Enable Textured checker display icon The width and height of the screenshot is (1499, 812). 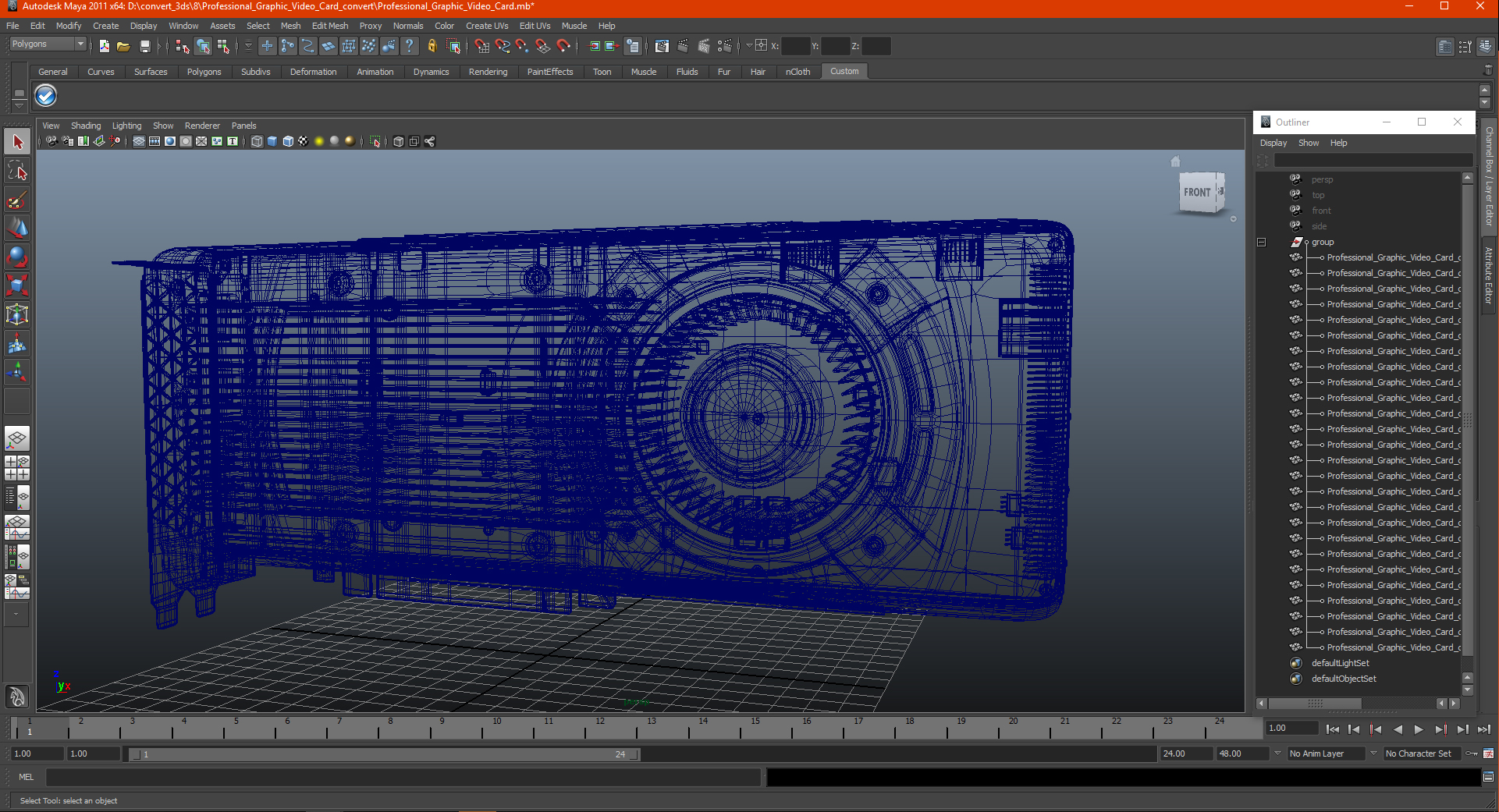pyautogui.click(x=304, y=141)
